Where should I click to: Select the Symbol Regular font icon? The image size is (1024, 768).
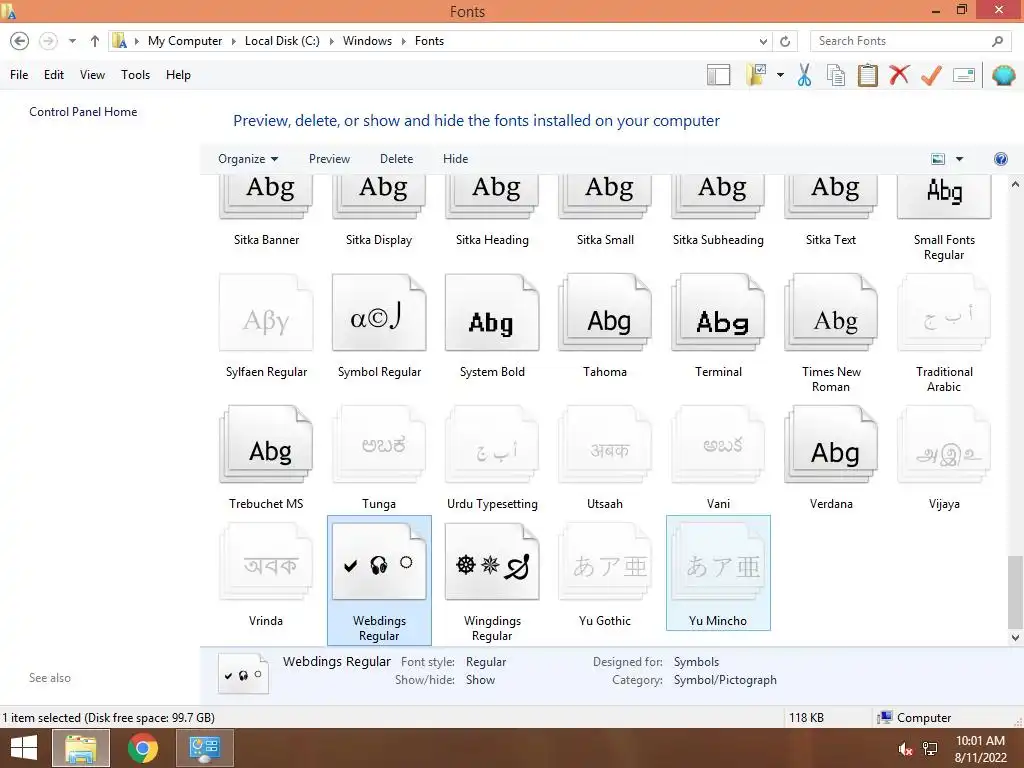379,312
